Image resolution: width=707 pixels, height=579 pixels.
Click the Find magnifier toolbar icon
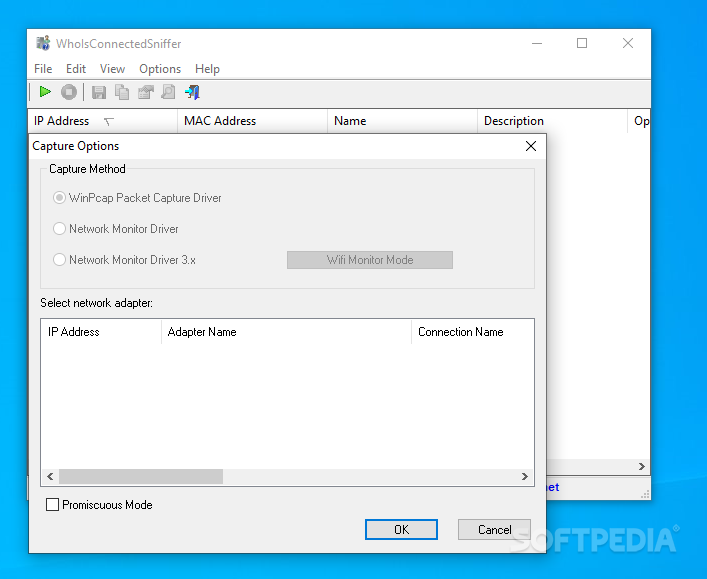[169, 92]
